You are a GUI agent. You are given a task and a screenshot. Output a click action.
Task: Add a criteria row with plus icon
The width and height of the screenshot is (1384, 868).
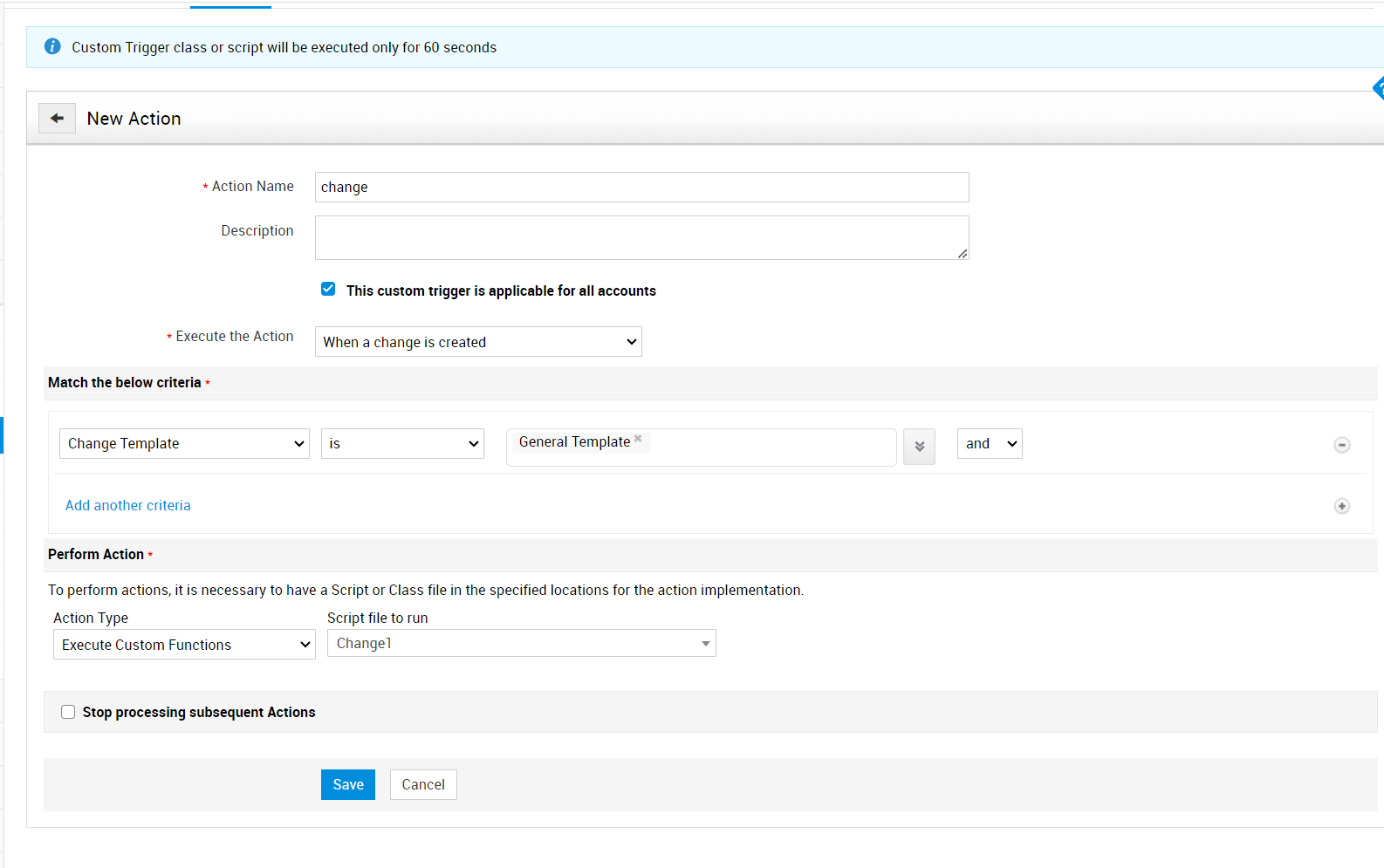1341,506
